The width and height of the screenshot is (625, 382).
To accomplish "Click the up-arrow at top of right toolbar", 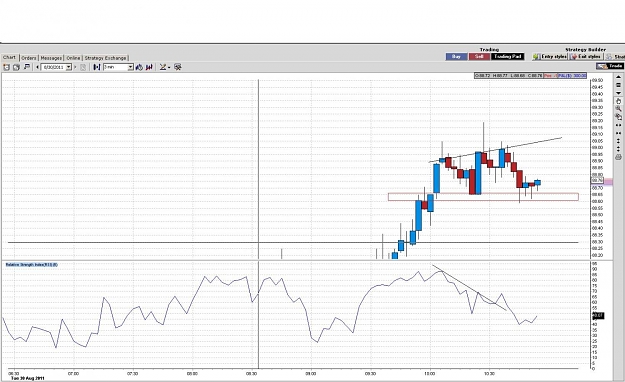I will click(618, 77).
